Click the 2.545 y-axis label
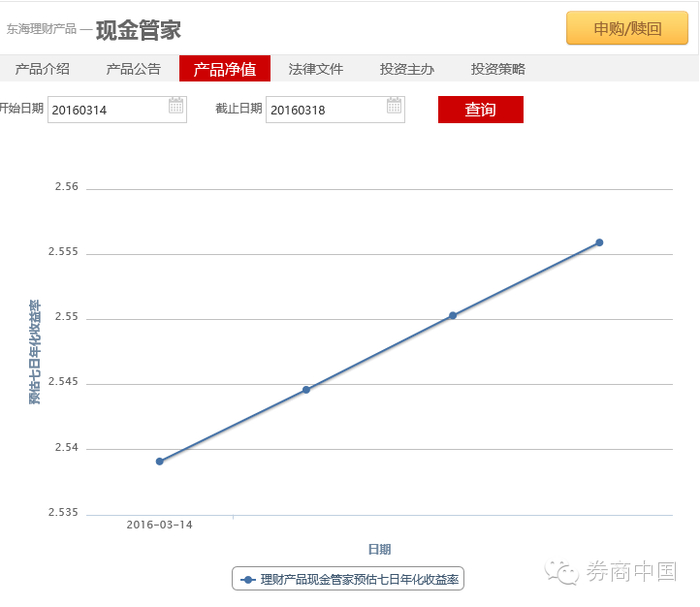 click(63, 382)
